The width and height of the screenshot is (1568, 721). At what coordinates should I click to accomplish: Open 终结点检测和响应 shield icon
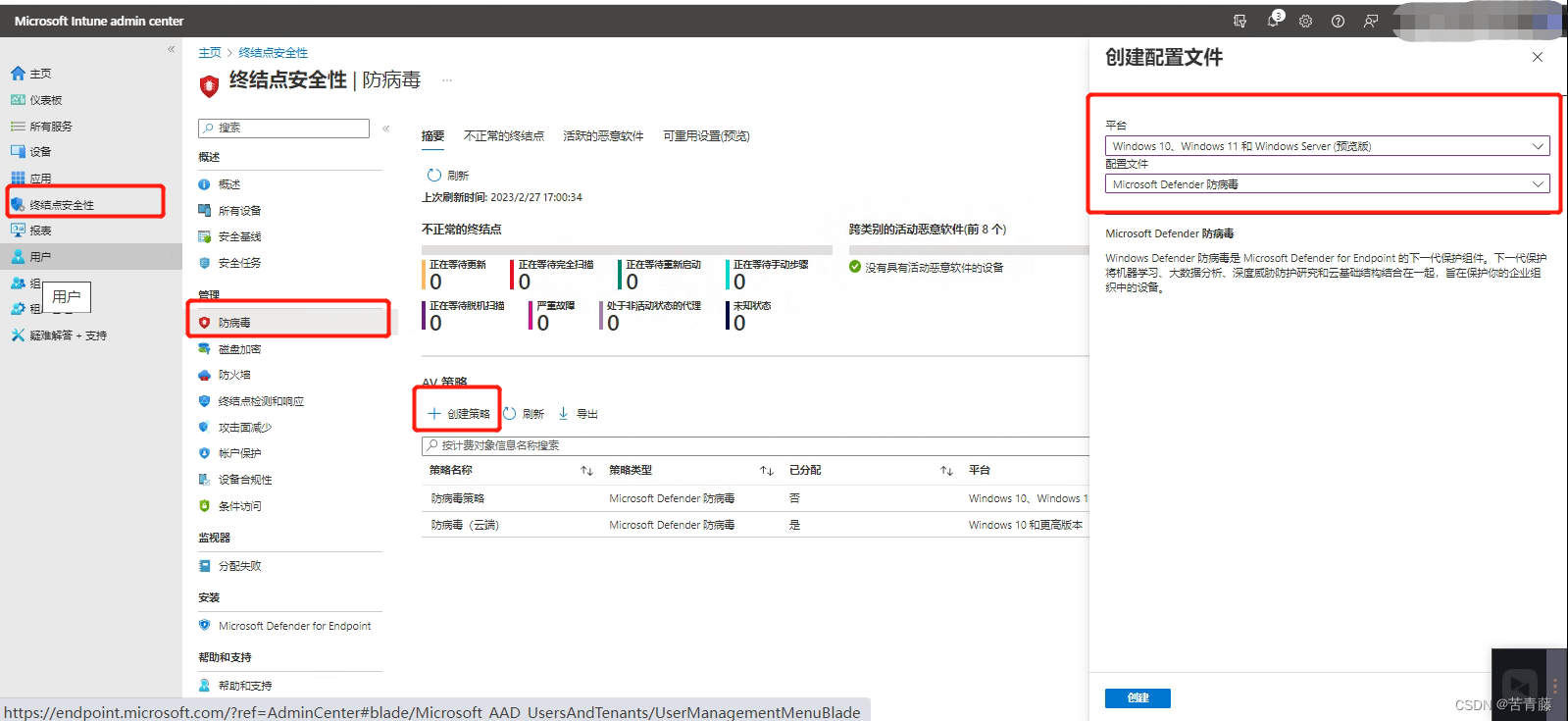[x=204, y=401]
